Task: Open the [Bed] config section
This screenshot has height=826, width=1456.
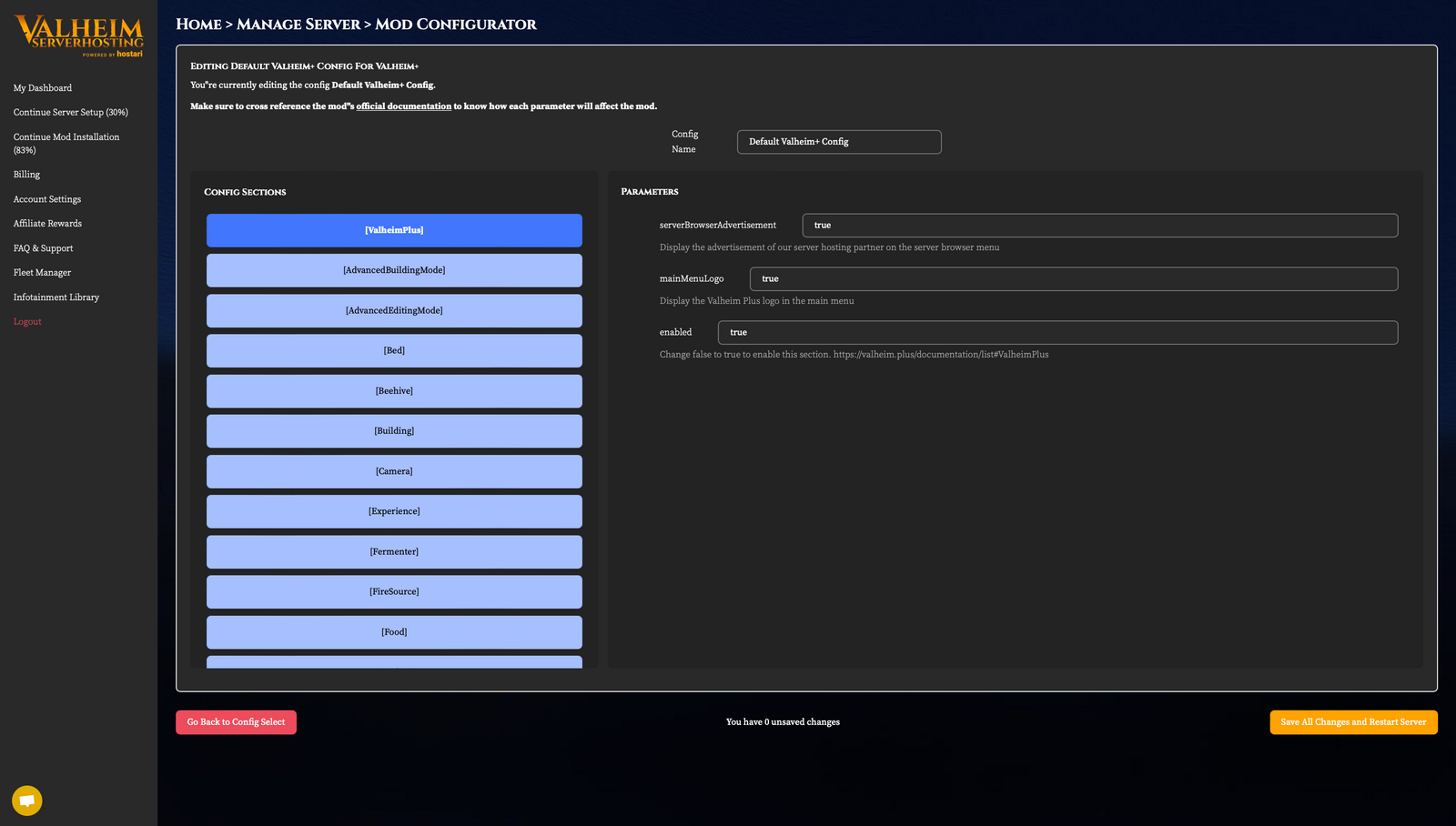Action: pyautogui.click(x=394, y=350)
